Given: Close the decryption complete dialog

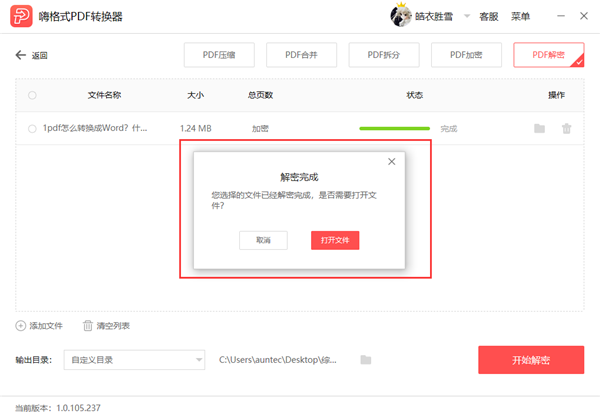Looking at the screenshot, I should (x=391, y=161).
